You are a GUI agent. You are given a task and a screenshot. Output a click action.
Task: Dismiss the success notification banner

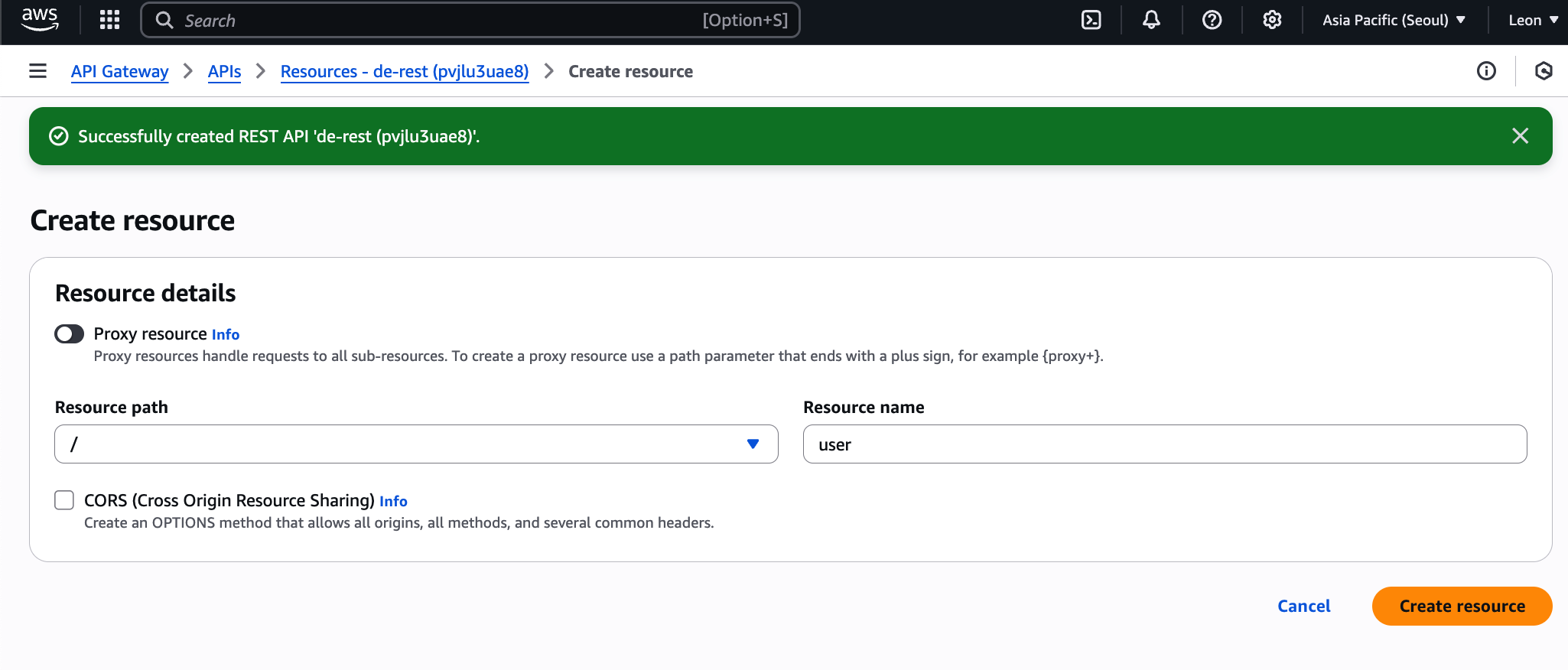point(1520,136)
